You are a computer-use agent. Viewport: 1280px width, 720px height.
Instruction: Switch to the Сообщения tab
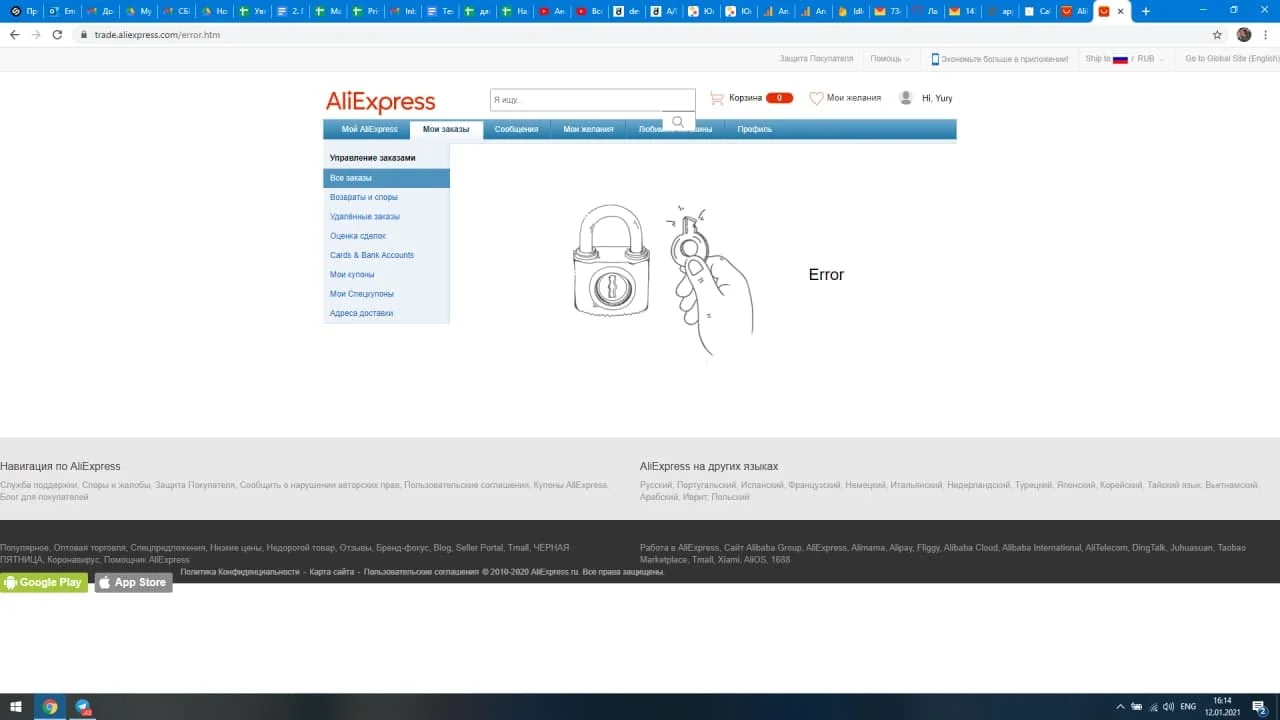[x=516, y=129]
